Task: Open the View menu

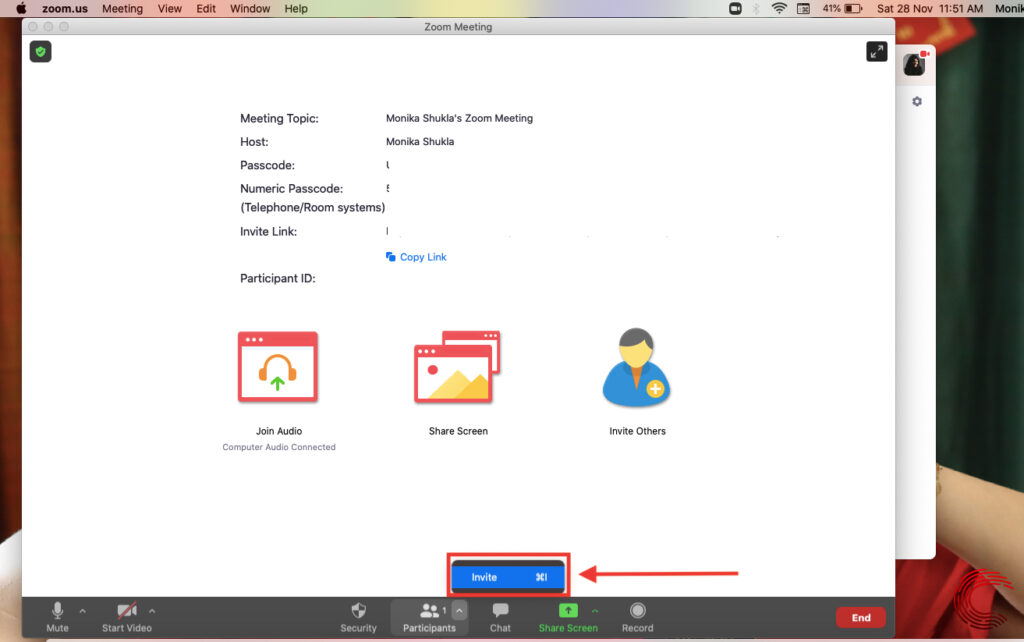Action: click(x=170, y=8)
